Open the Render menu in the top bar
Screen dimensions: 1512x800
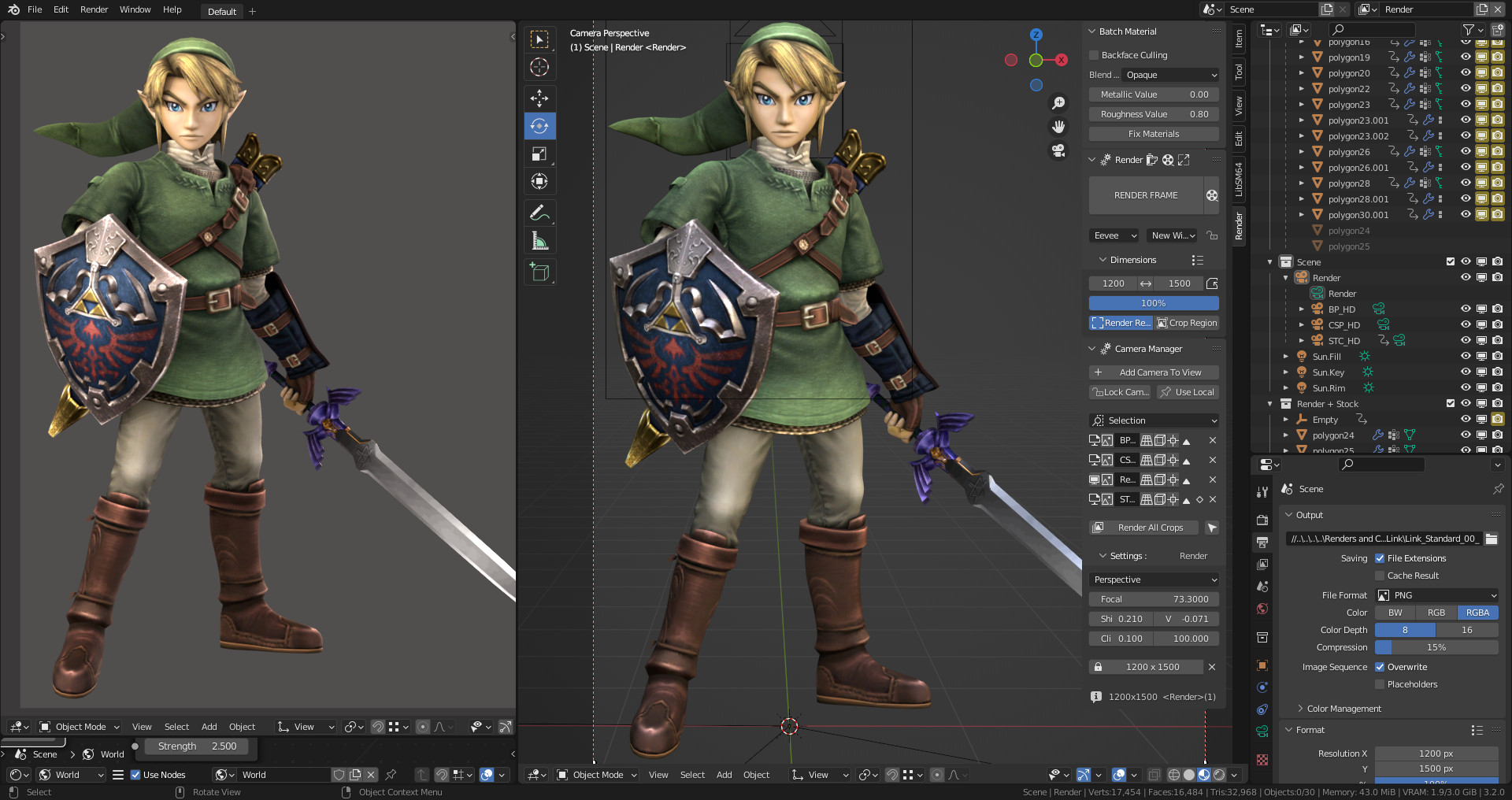pos(94,9)
